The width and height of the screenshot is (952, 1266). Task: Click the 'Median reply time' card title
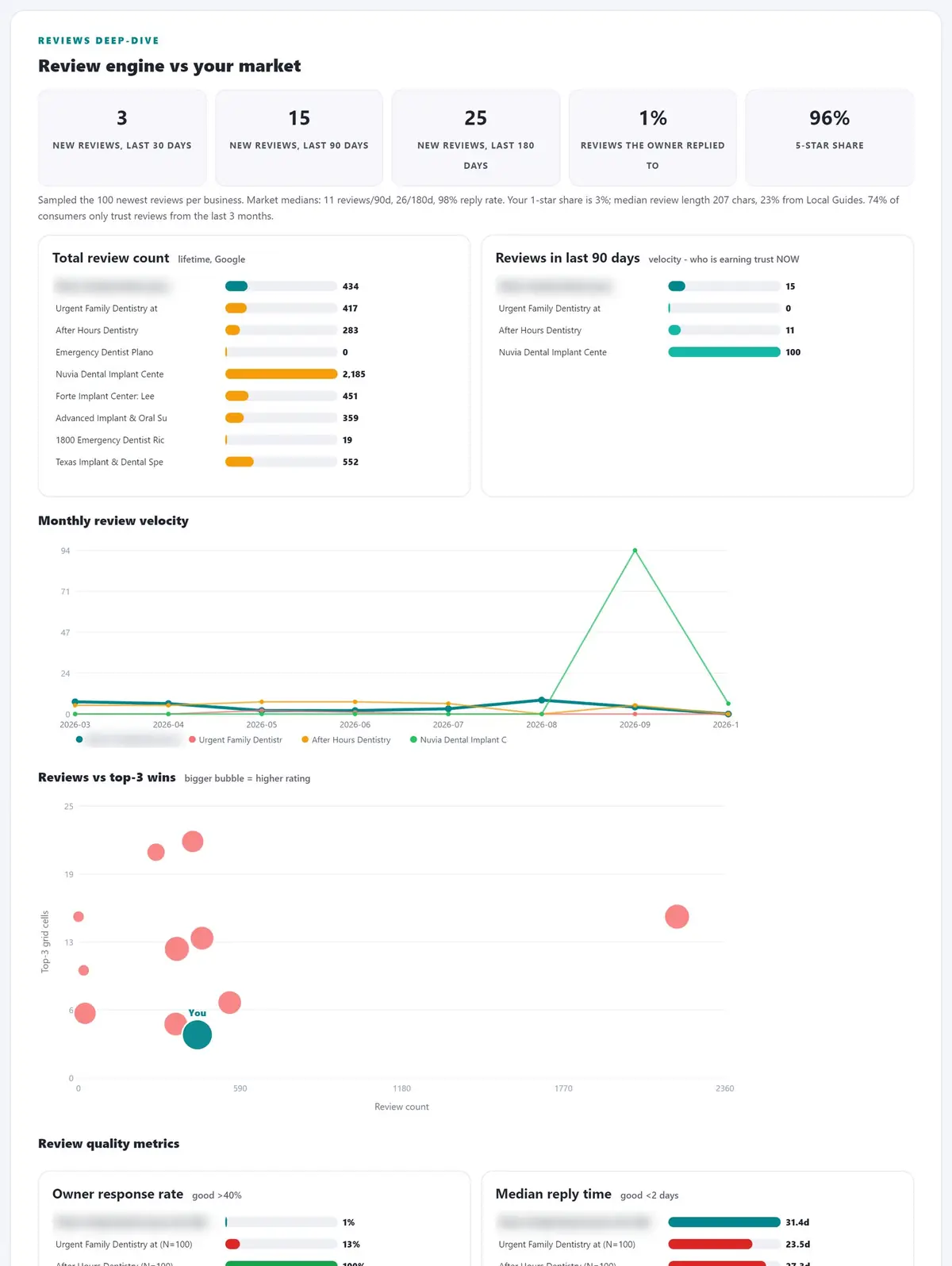[554, 1194]
